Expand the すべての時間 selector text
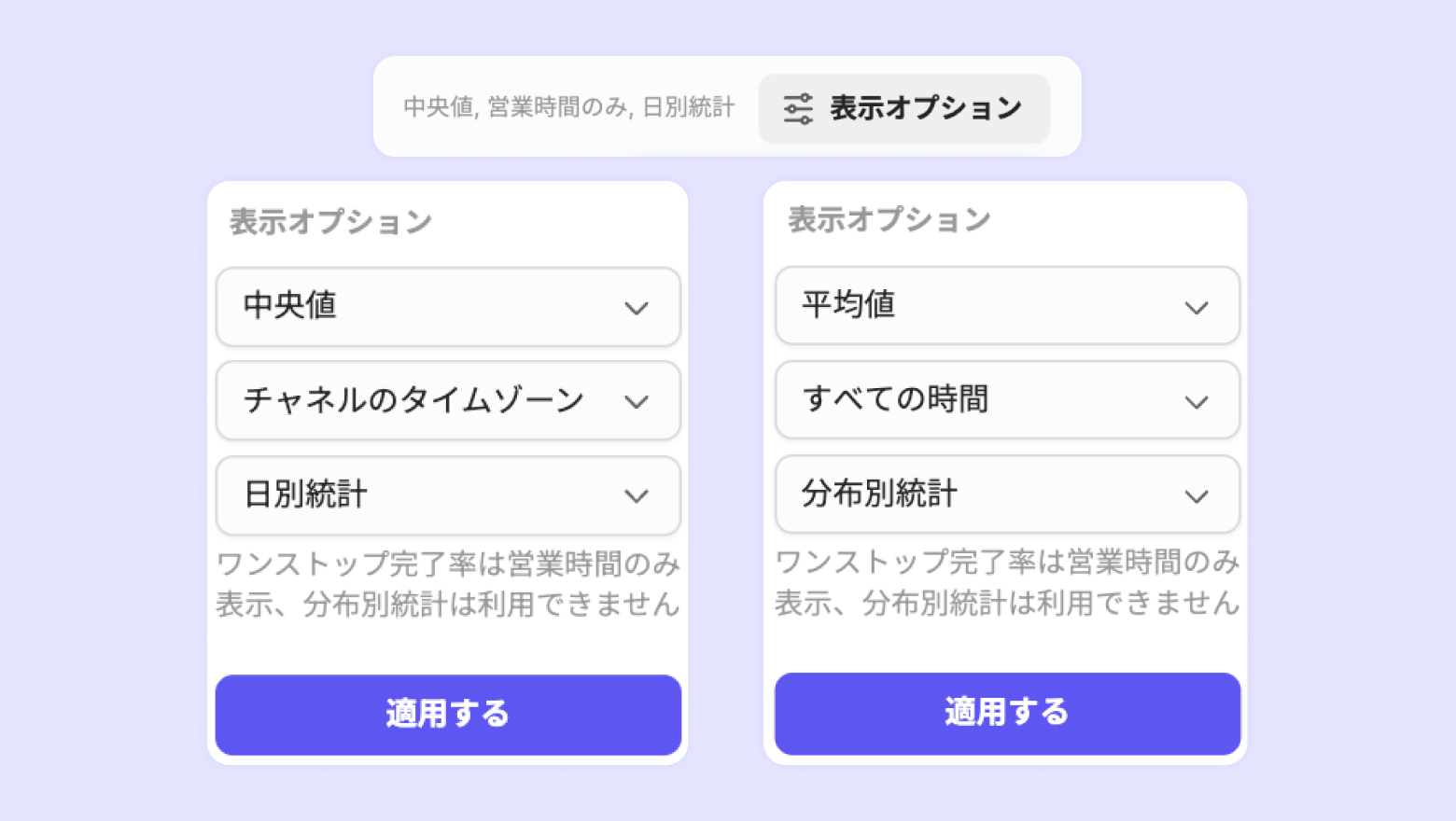 pyautogui.click(x=895, y=399)
